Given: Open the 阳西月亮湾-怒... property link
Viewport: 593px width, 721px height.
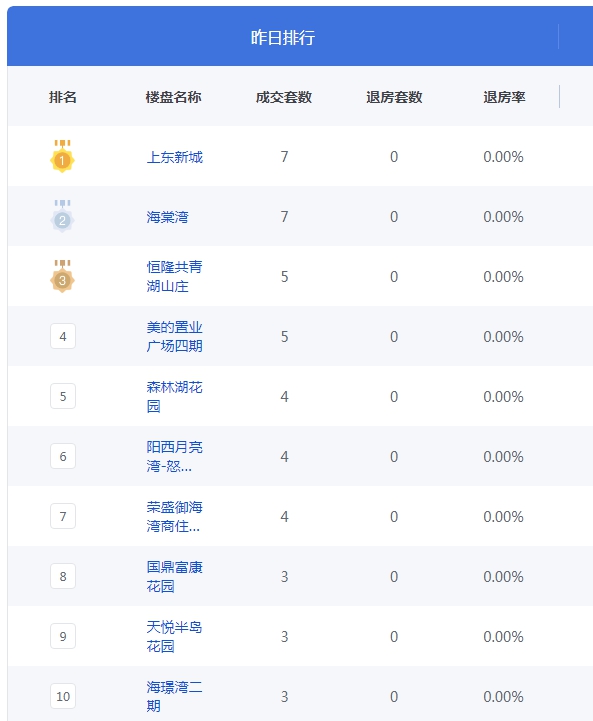Looking at the screenshot, I should tap(175, 456).
